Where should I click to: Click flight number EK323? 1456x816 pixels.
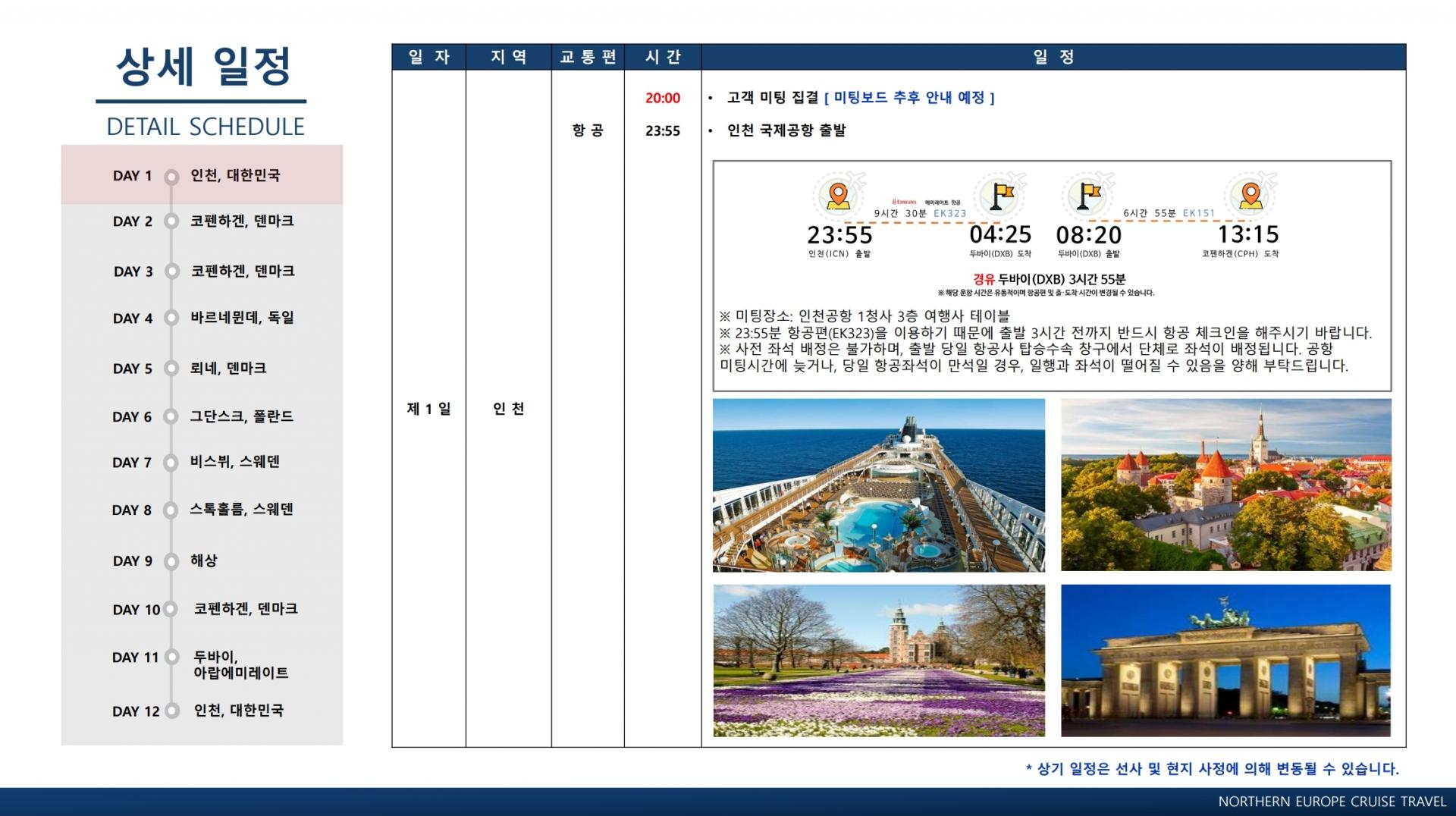click(x=950, y=213)
